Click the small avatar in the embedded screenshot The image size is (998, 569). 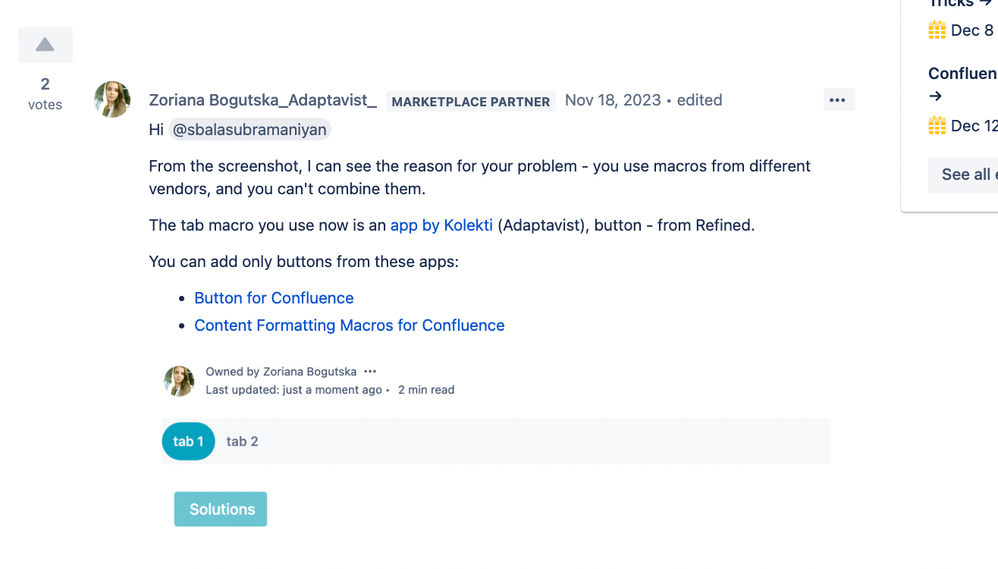(x=179, y=381)
